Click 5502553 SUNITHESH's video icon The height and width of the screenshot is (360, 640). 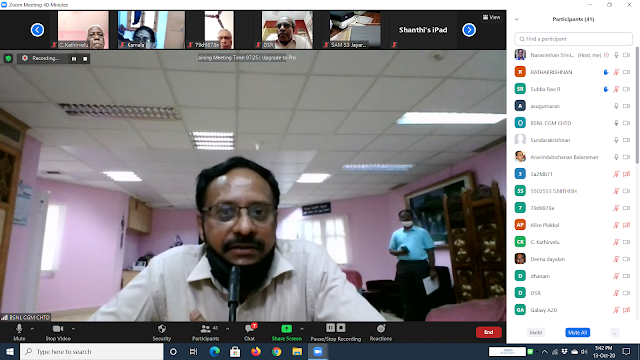[x=627, y=191]
